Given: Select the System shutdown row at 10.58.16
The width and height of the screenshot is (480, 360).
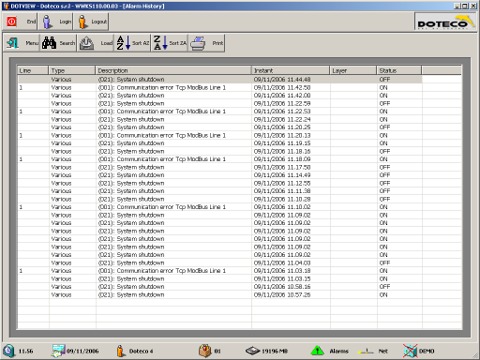Looking at the screenshot, I should pos(220,287).
